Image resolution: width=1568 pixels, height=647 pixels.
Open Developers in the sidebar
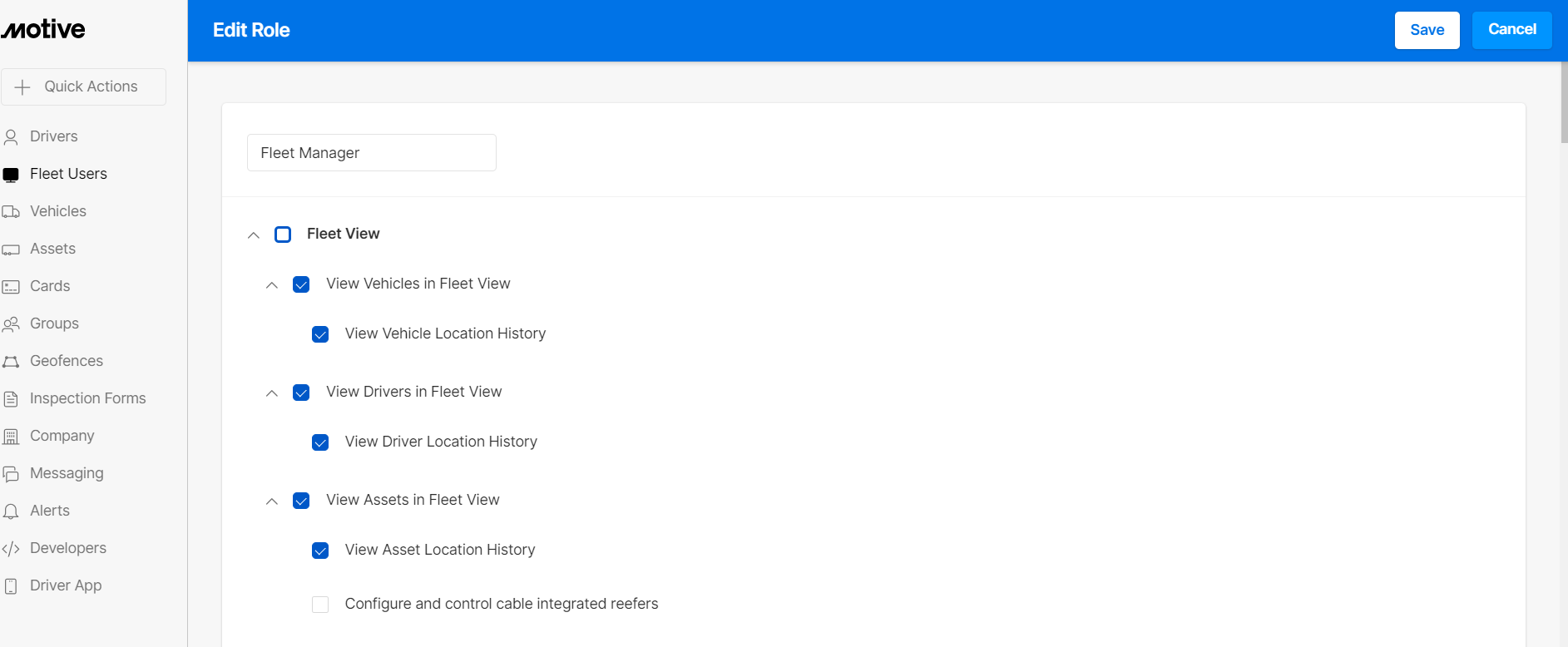(x=68, y=548)
